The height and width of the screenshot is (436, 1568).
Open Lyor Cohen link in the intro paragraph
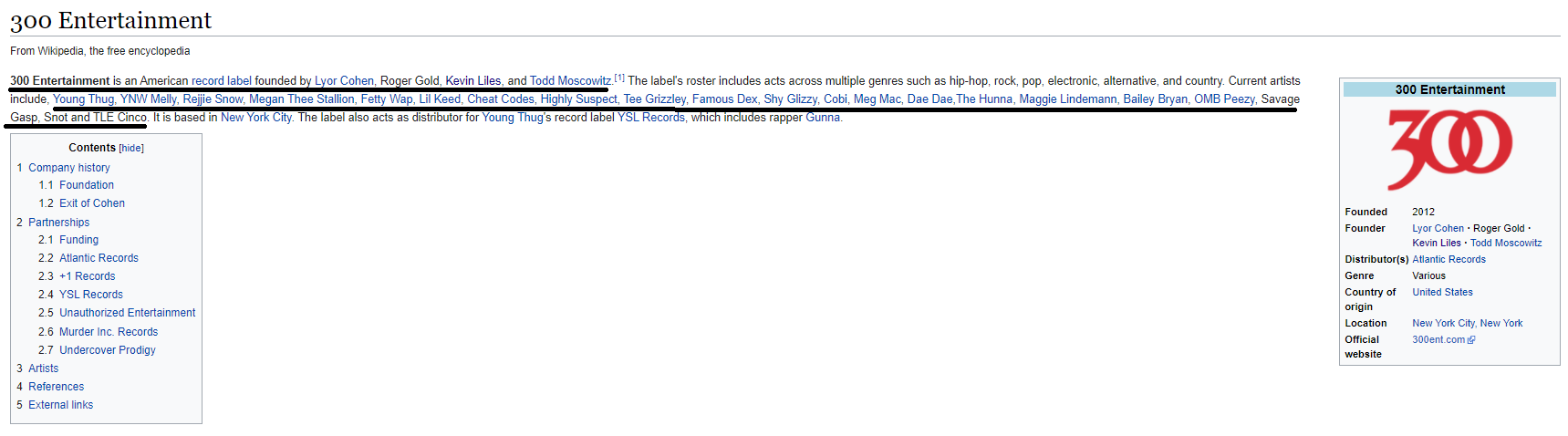(344, 81)
